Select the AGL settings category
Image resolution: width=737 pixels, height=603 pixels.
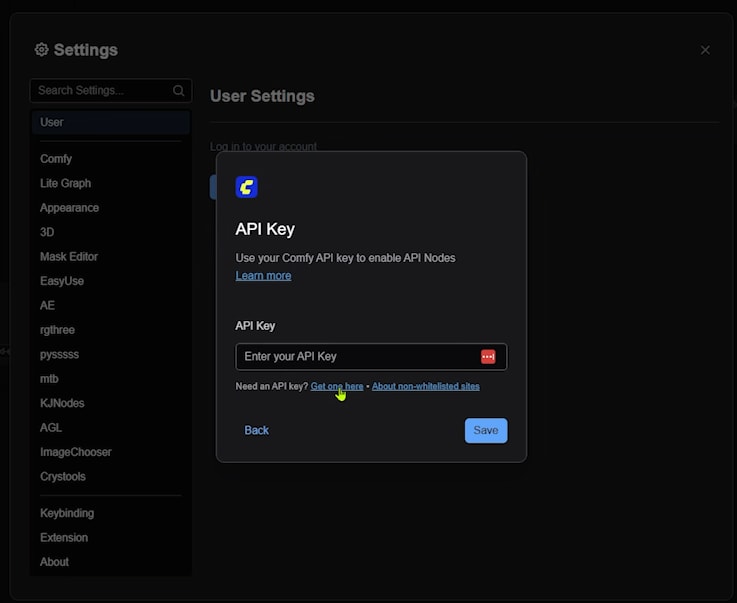(x=111, y=428)
